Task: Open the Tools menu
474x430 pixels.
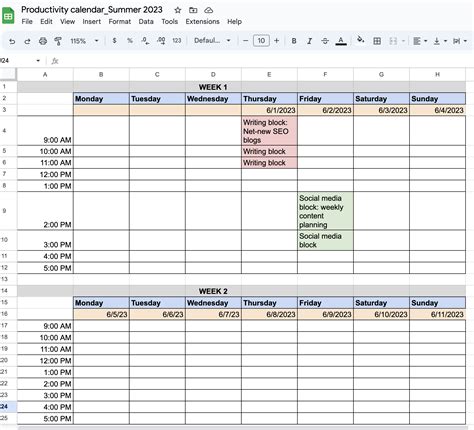Action: (x=170, y=22)
